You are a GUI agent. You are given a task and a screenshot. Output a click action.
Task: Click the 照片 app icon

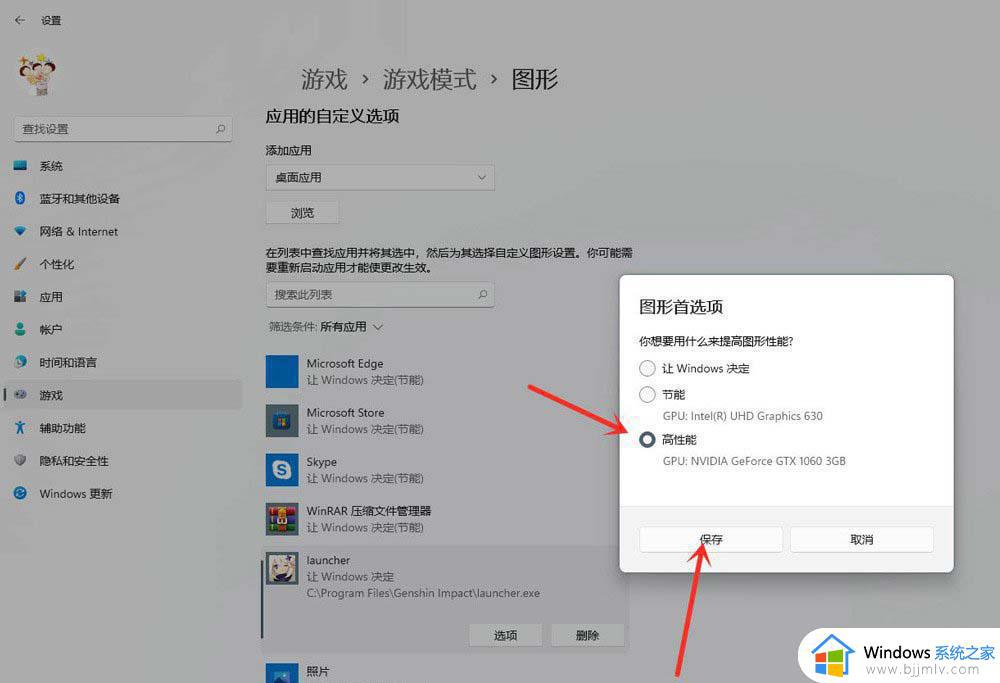(x=282, y=673)
